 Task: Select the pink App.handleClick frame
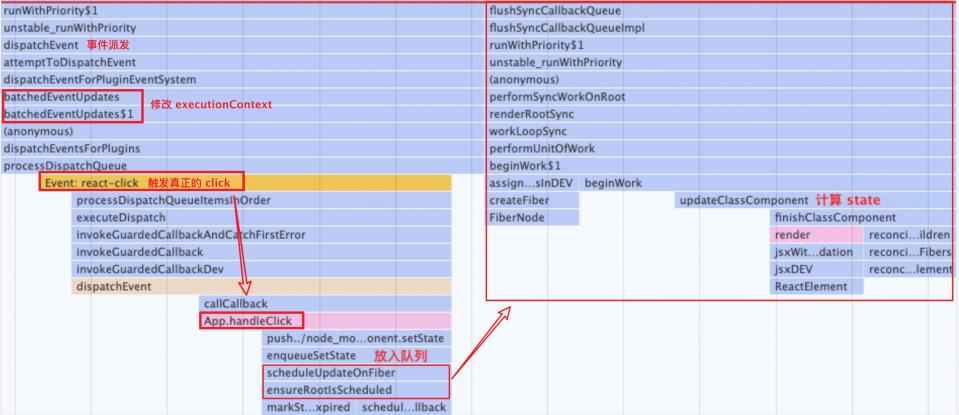(250, 321)
